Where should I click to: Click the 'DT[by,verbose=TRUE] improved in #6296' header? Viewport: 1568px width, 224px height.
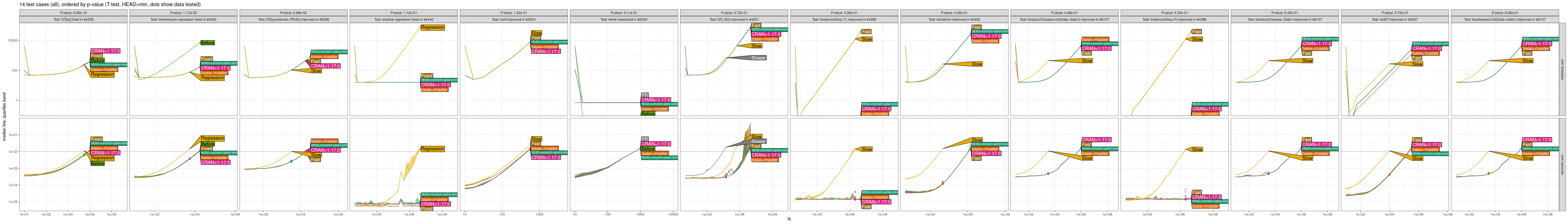pyautogui.click(x=293, y=20)
